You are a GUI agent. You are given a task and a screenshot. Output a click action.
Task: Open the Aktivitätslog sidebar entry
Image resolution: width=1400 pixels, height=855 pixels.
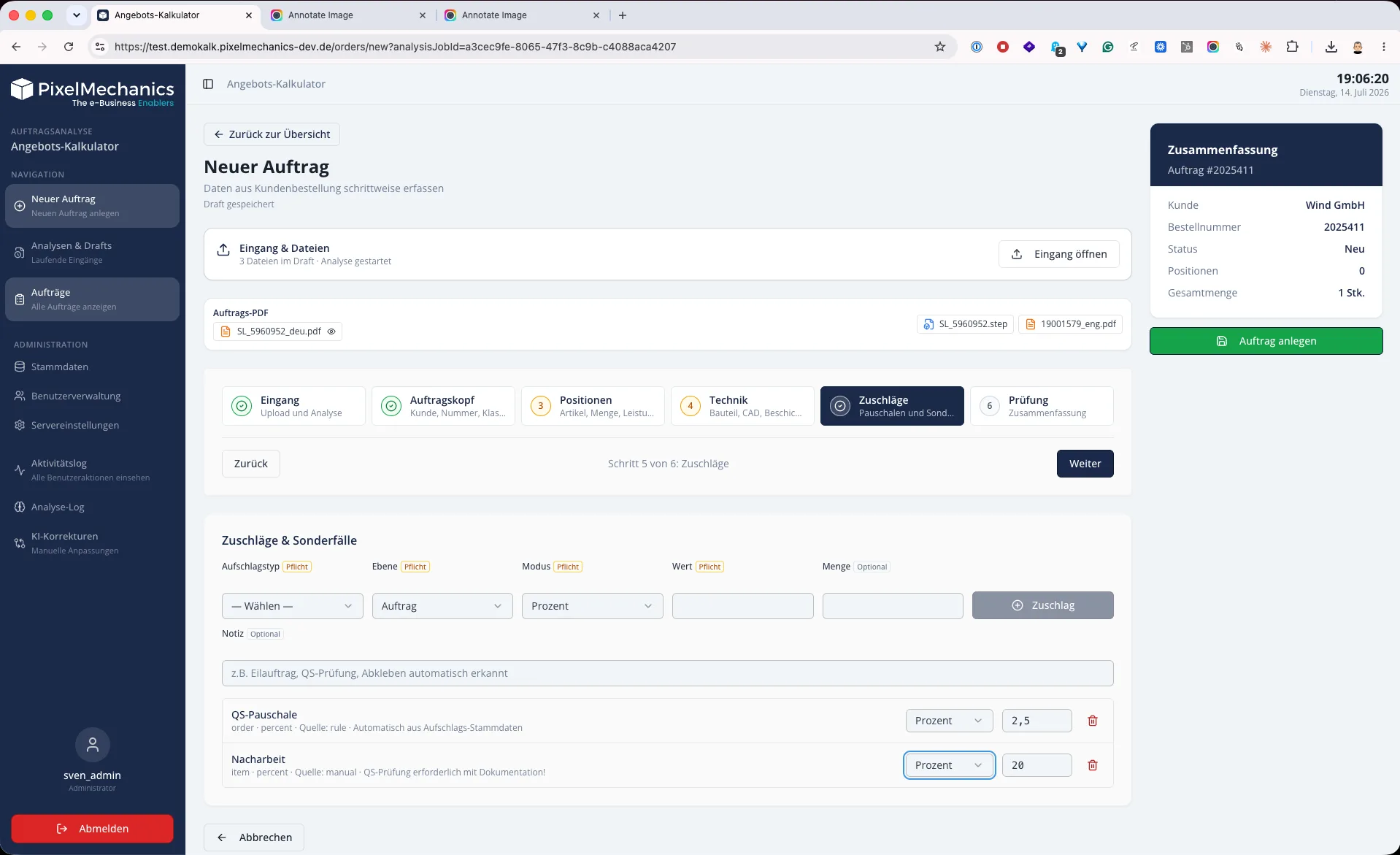(x=93, y=469)
